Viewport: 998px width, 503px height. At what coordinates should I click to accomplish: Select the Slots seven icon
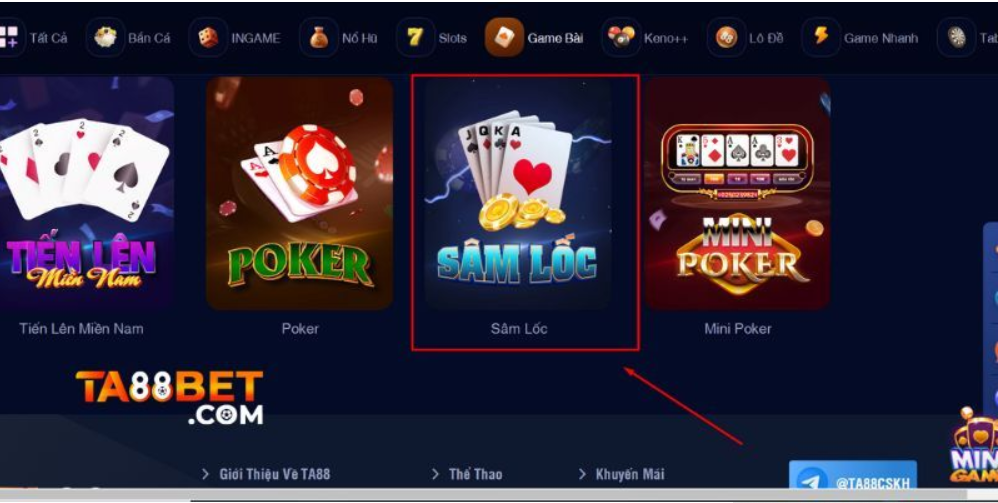coord(415,38)
